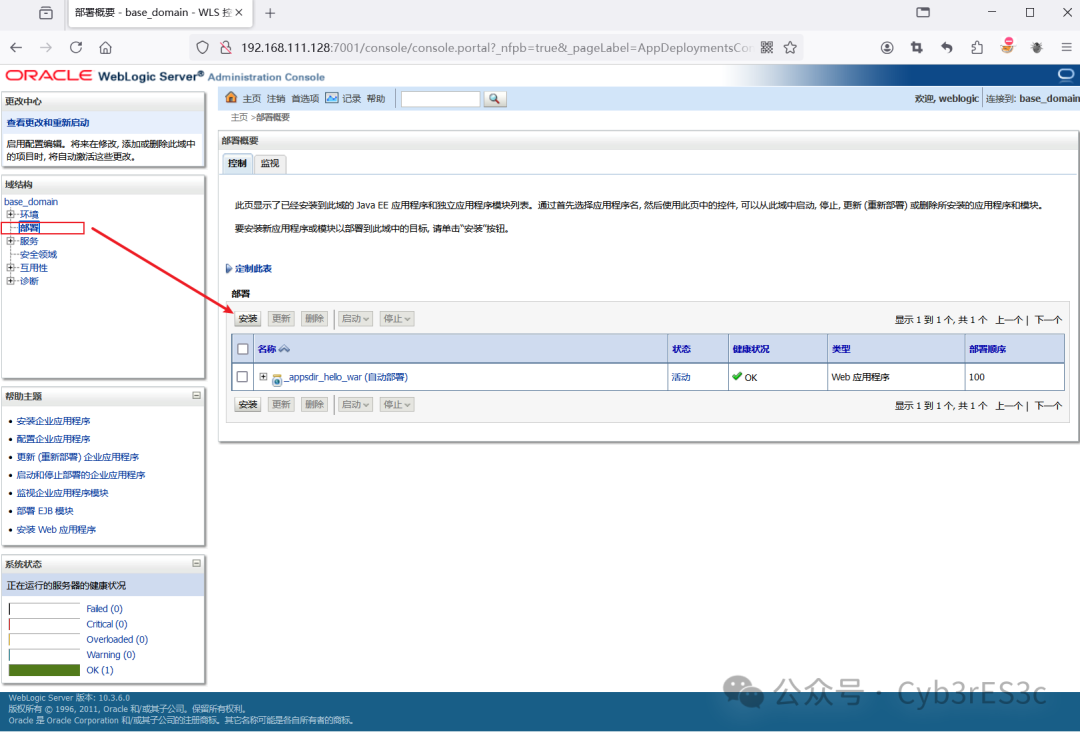Viewport: 1080px width, 736px height.
Task: Click the lower 安装 button
Action: 248,405
